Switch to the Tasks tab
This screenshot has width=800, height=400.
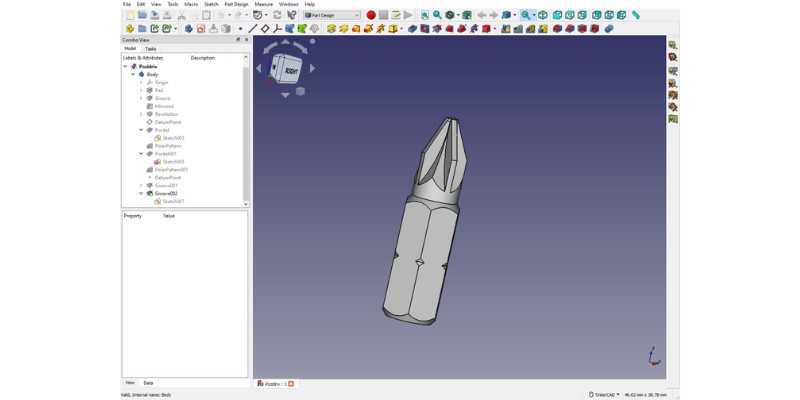pos(151,49)
